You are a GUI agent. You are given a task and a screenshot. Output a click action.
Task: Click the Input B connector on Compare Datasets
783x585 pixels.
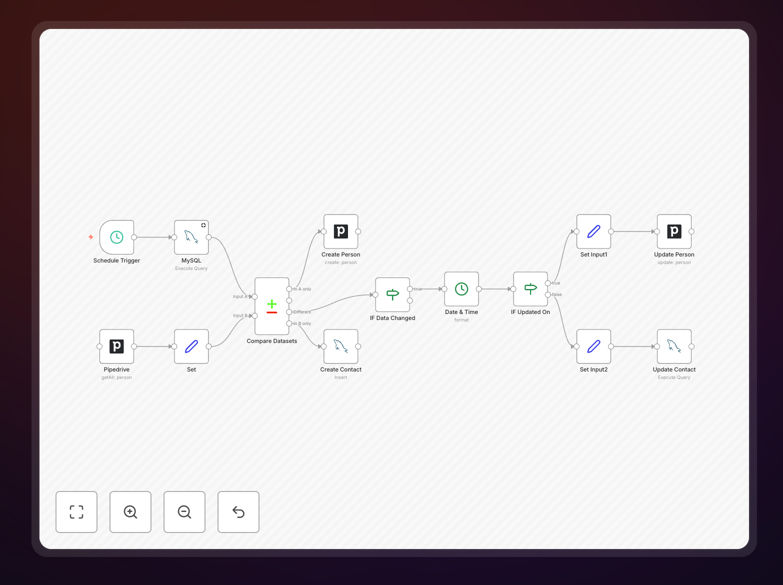click(254, 316)
